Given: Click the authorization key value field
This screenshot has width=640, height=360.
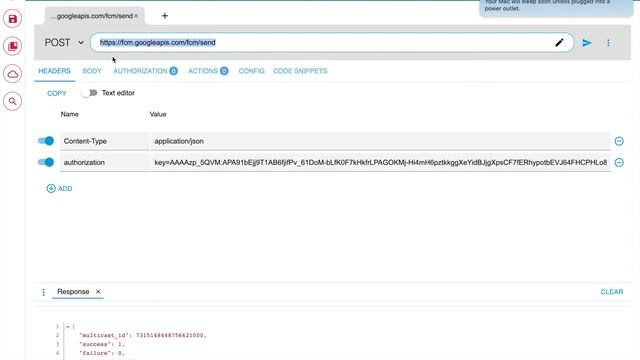Looking at the screenshot, I should (380, 162).
